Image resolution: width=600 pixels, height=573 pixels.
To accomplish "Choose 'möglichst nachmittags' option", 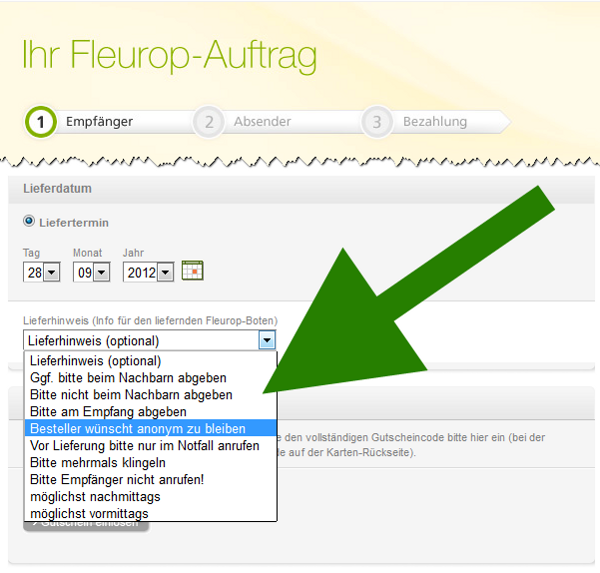I will 150,496.
